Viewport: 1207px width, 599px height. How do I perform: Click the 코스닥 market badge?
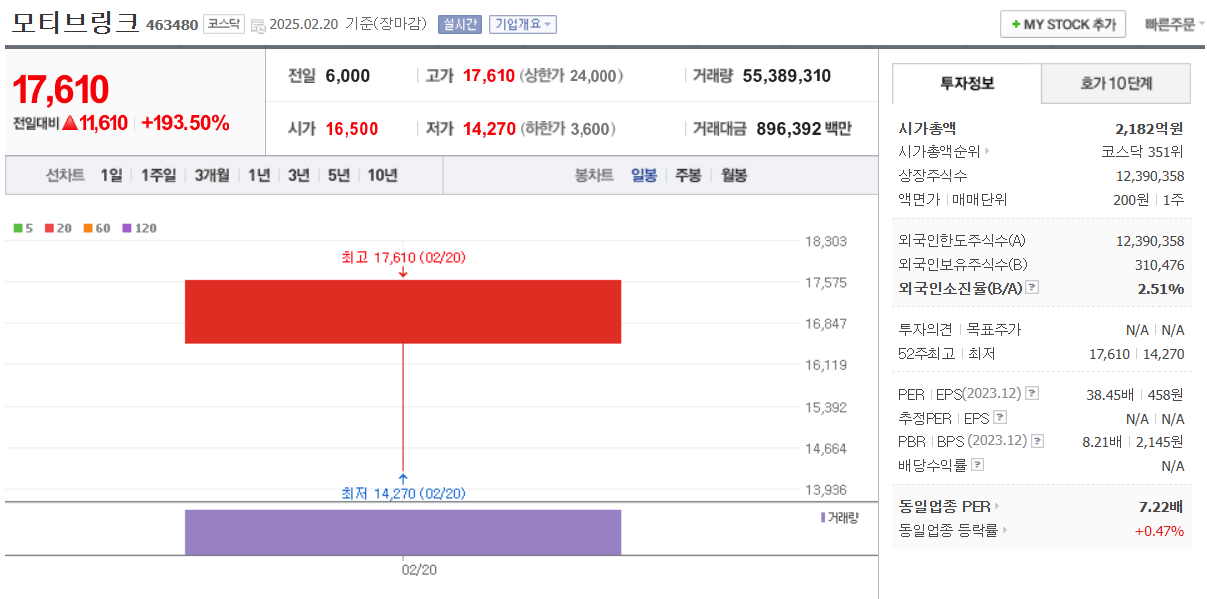coord(223,24)
